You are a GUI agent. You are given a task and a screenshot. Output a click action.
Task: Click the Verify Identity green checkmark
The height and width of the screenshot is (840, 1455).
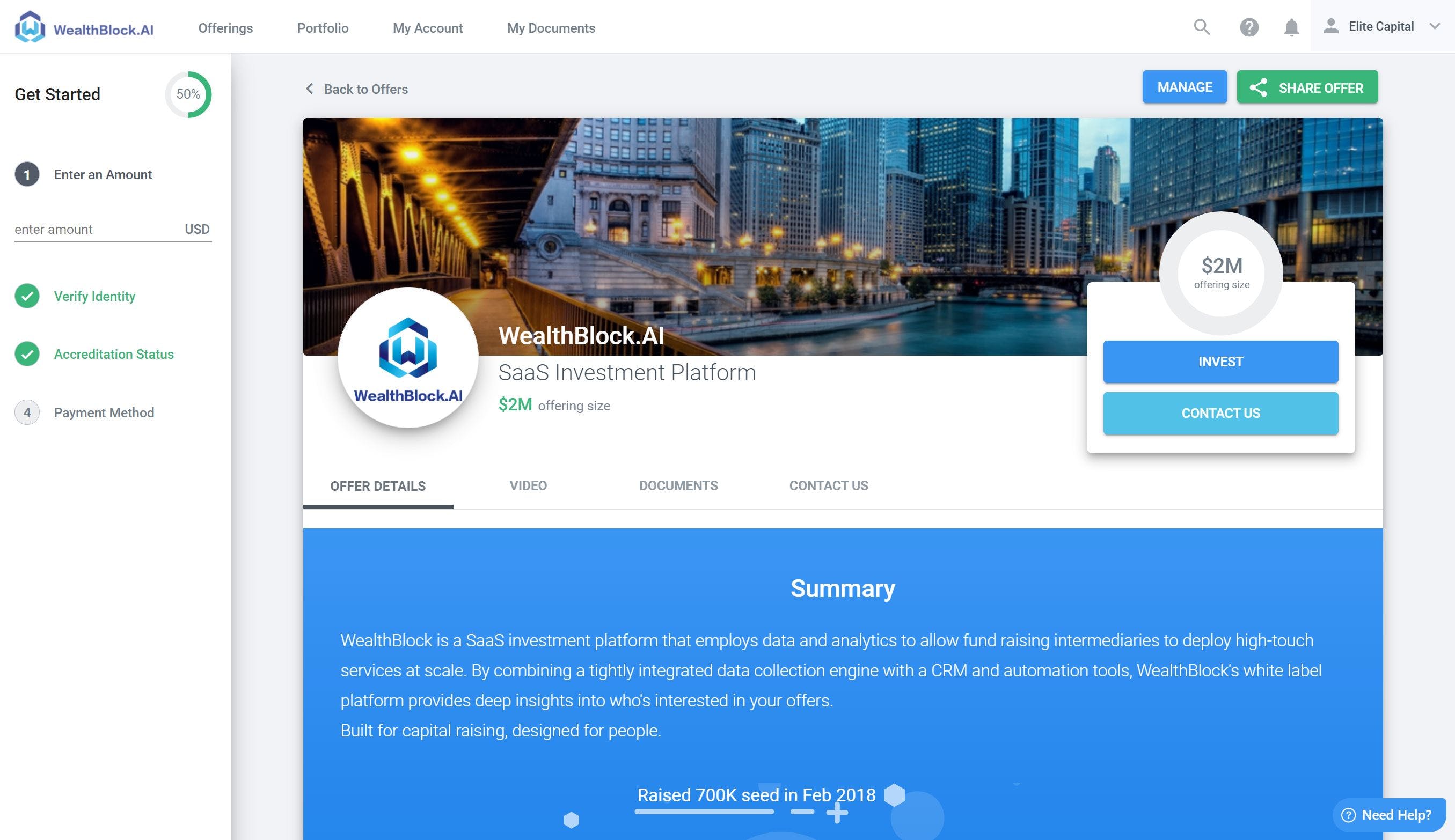point(27,296)
